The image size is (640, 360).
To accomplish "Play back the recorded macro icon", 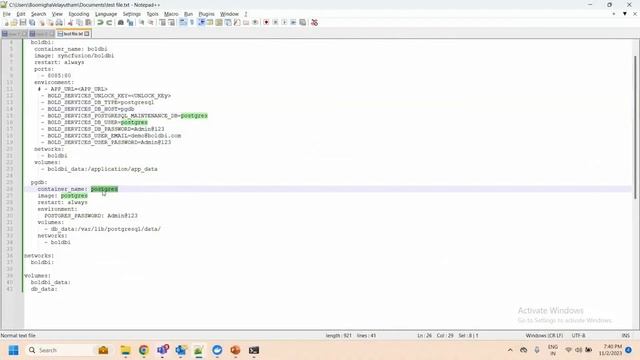I will pyautogui.click(x=284, y=22).
